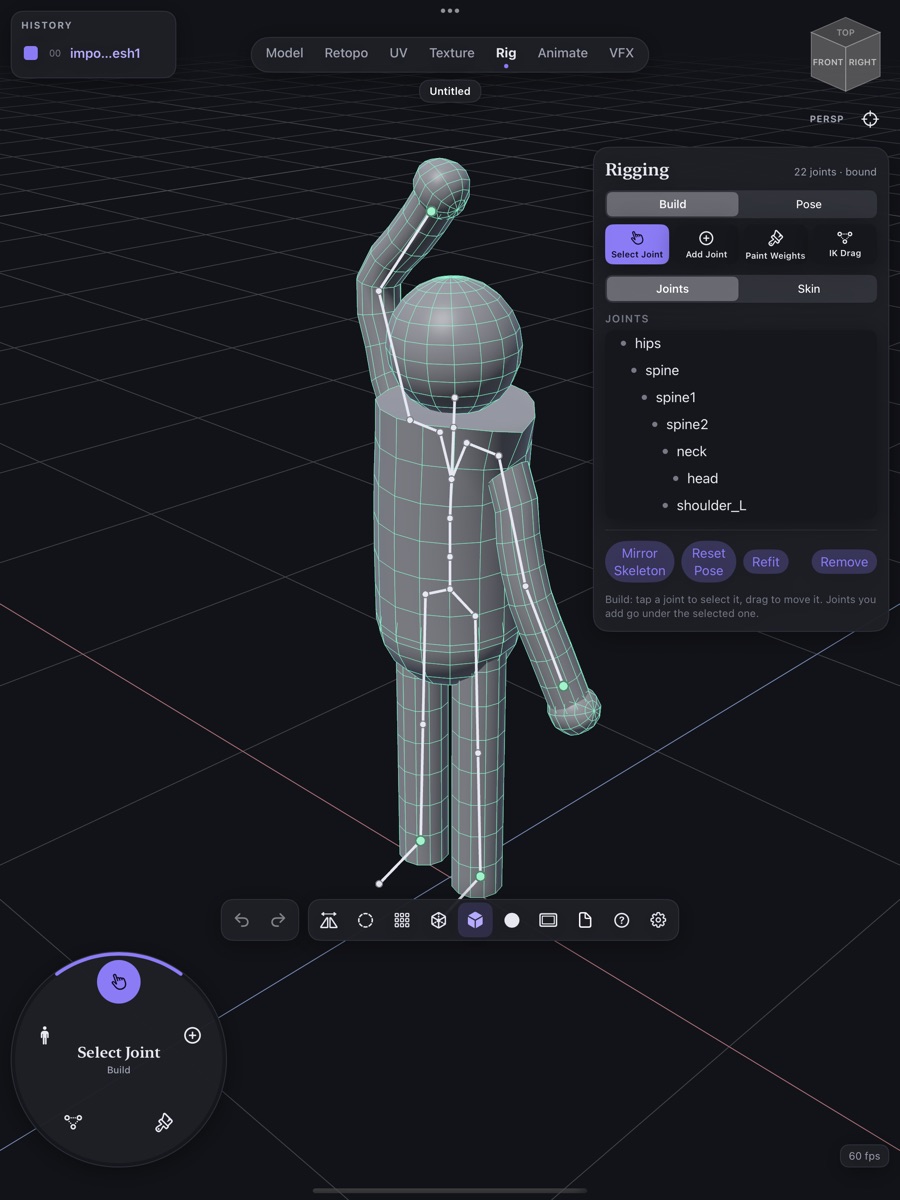900x1200 pixels.
Task: Switch to solid purple cube display
Action: (475, 920)
